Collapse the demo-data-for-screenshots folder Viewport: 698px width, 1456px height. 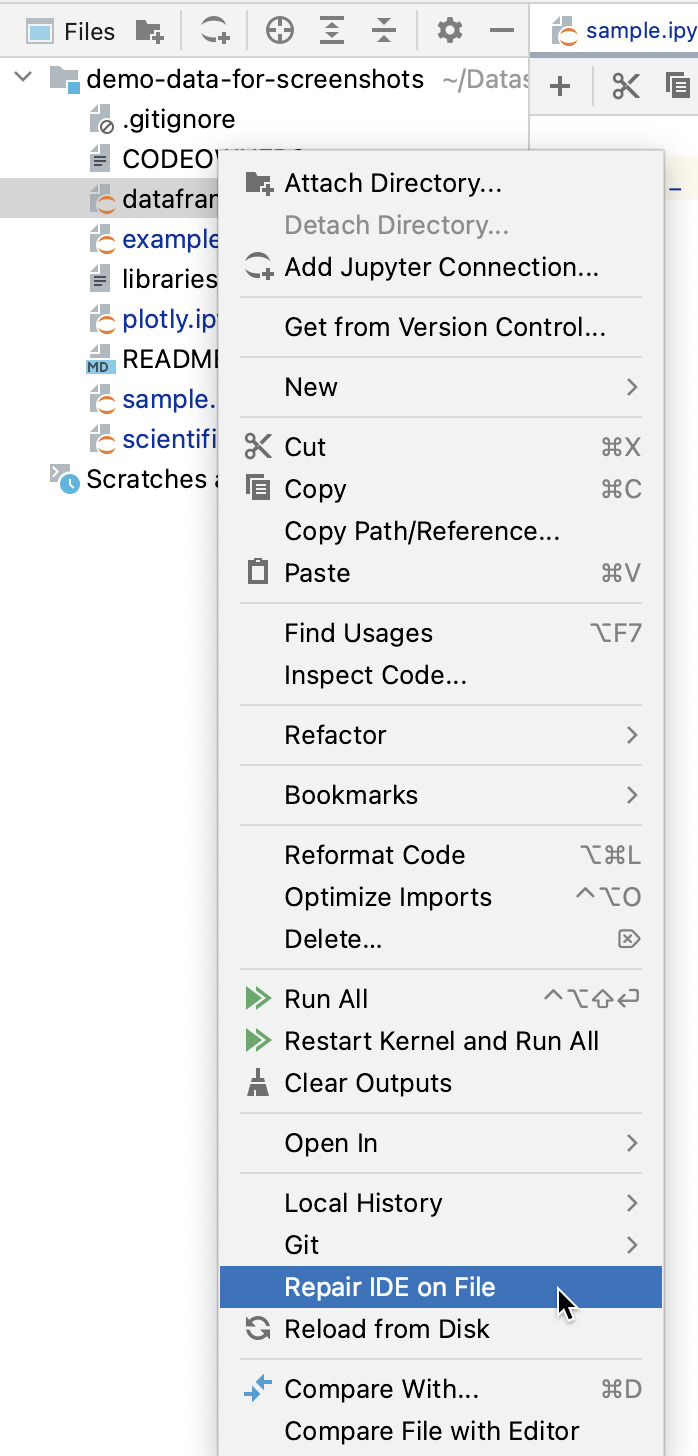[22, 76]
